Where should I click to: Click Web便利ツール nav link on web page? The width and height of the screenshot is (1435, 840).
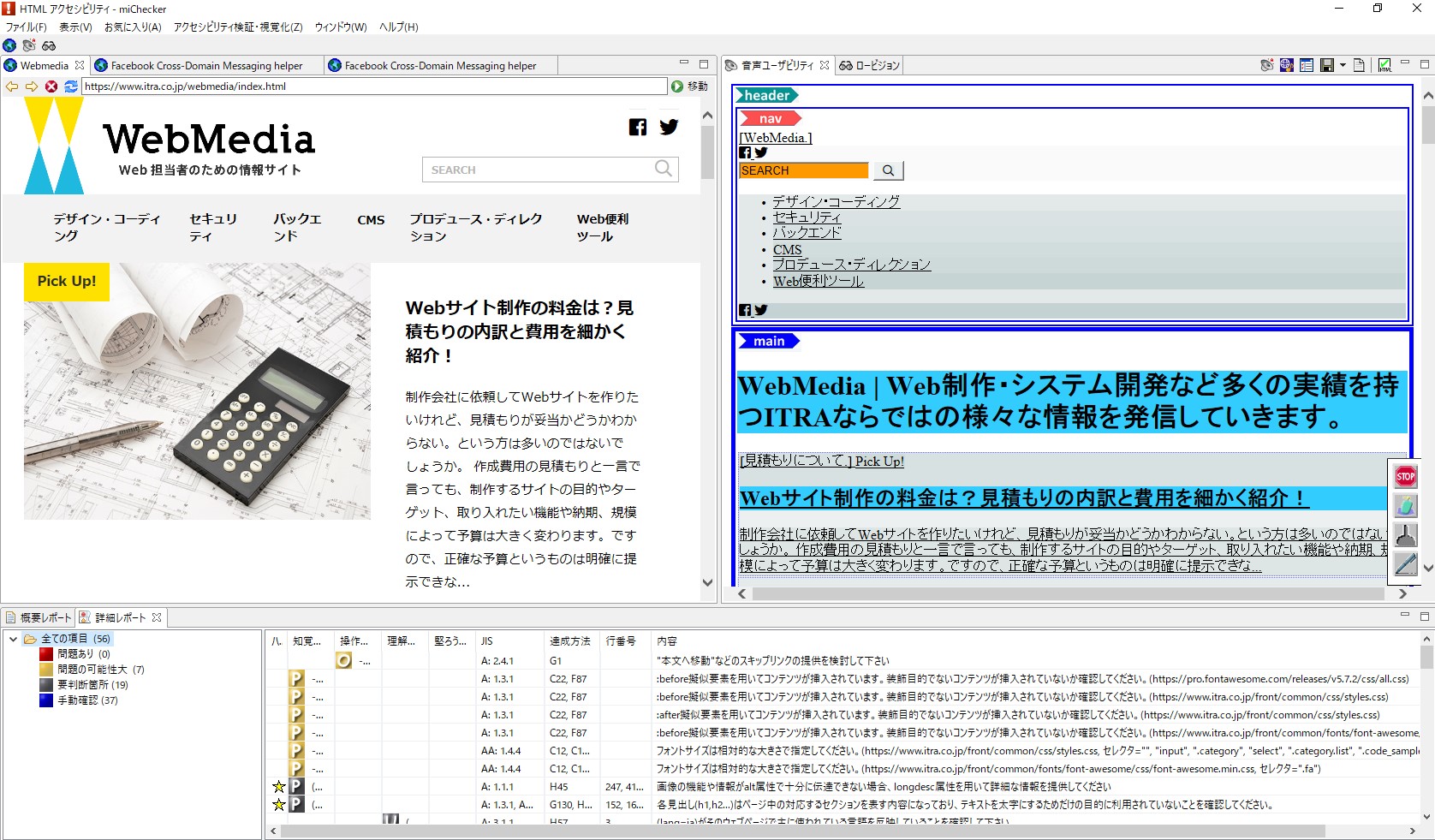point(603,227)
